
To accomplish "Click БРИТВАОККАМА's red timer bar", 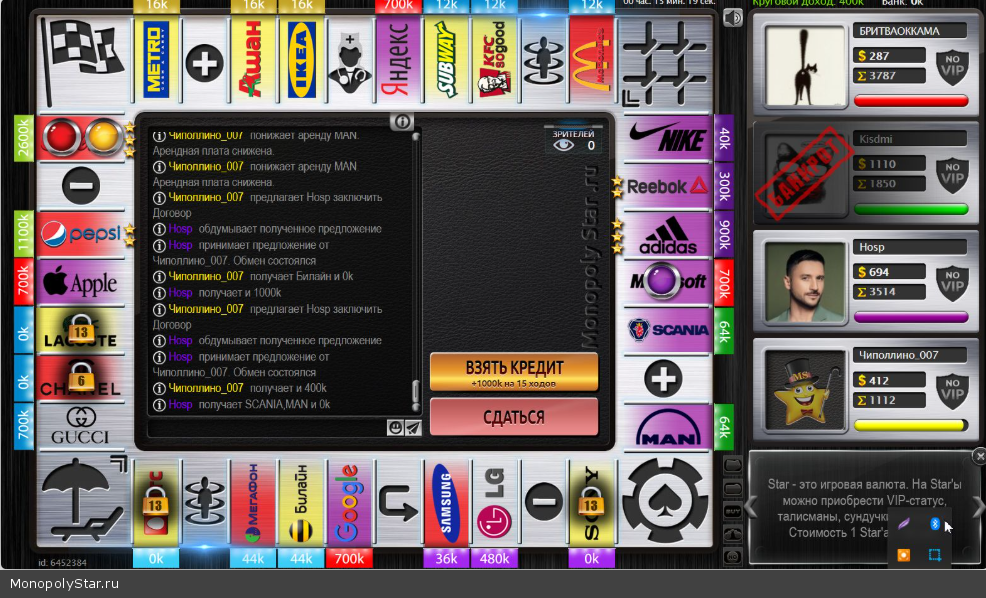I will point(911,101).
